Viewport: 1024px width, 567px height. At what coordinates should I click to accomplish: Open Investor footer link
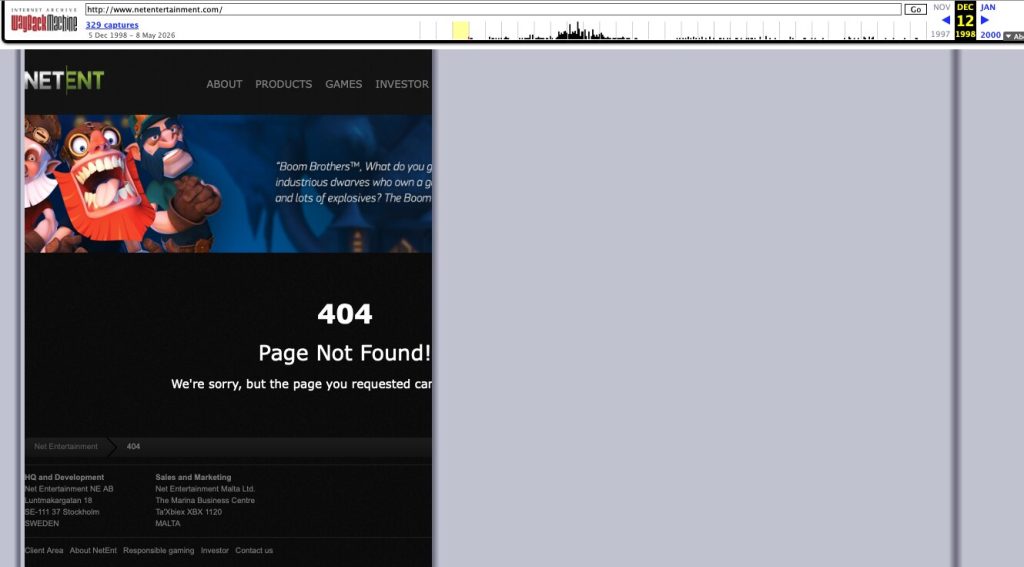pyautogui.click(x=215, y=551)
